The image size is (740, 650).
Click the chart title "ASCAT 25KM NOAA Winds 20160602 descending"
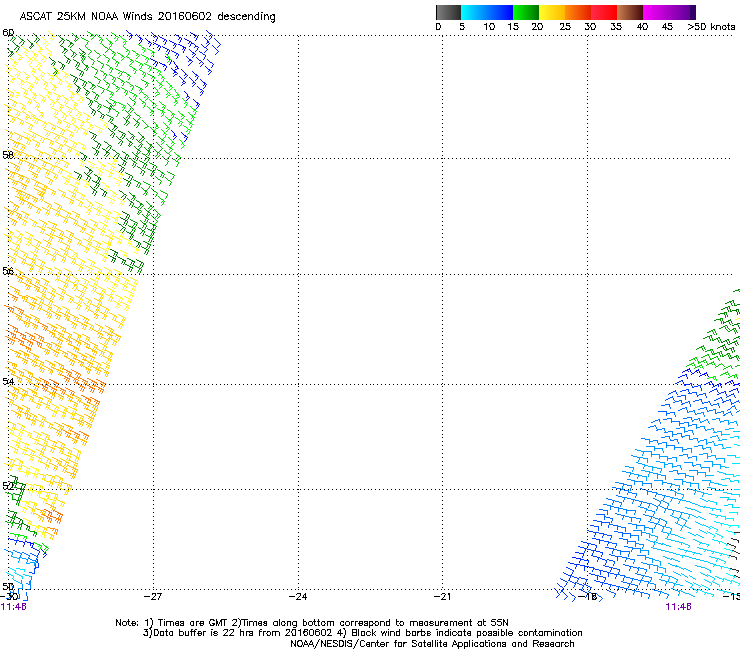(148, 17)
